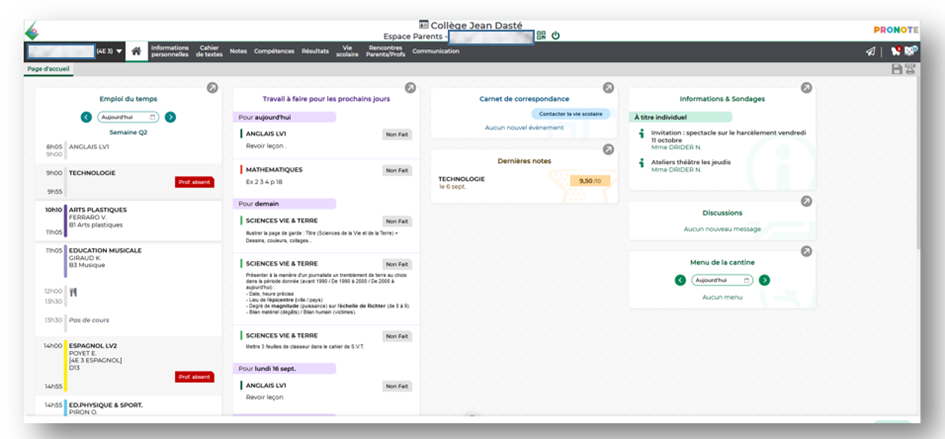Mark Anglais LV1 homework for today as done
This screenshot has width=945, height=439.
[x=397, y=134]
